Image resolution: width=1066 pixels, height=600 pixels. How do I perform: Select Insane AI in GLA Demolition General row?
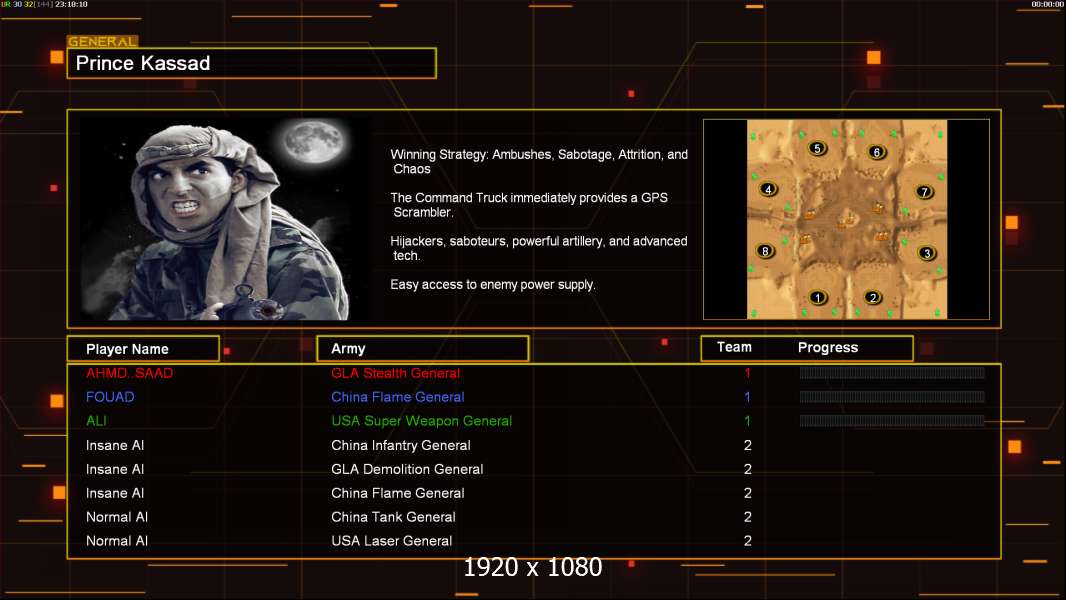[115, 469]
